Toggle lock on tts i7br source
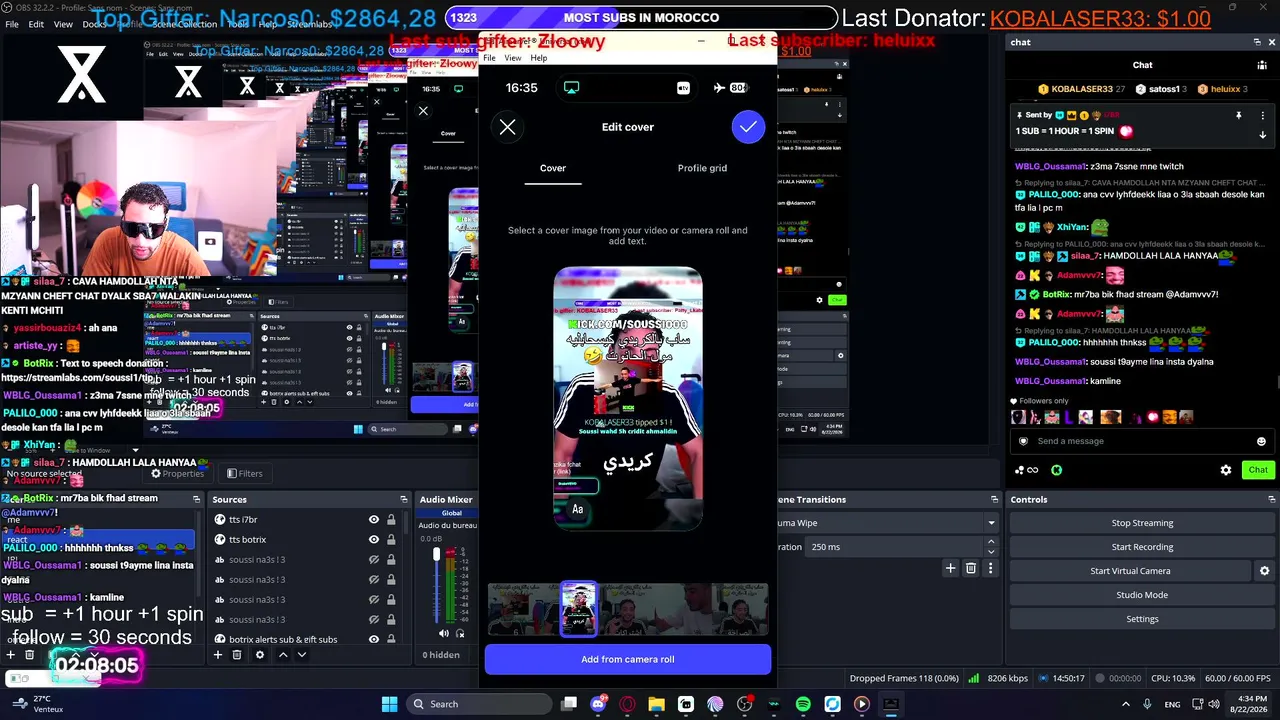Image resolution: width=1280 pixels, height=720 pixels. (x=391, y=520)
